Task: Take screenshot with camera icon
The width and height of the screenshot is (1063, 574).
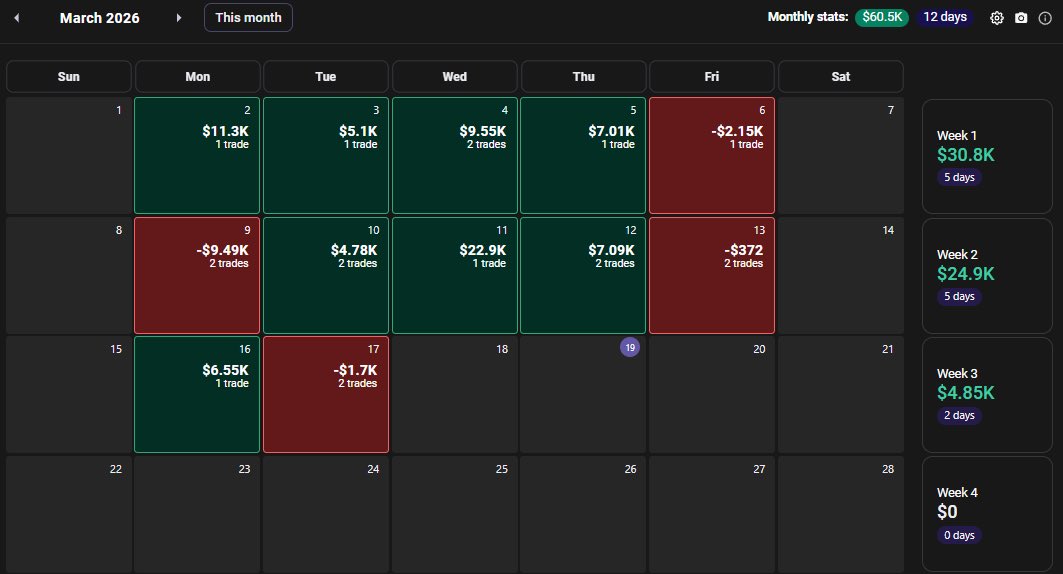Action: [1021, 18]
